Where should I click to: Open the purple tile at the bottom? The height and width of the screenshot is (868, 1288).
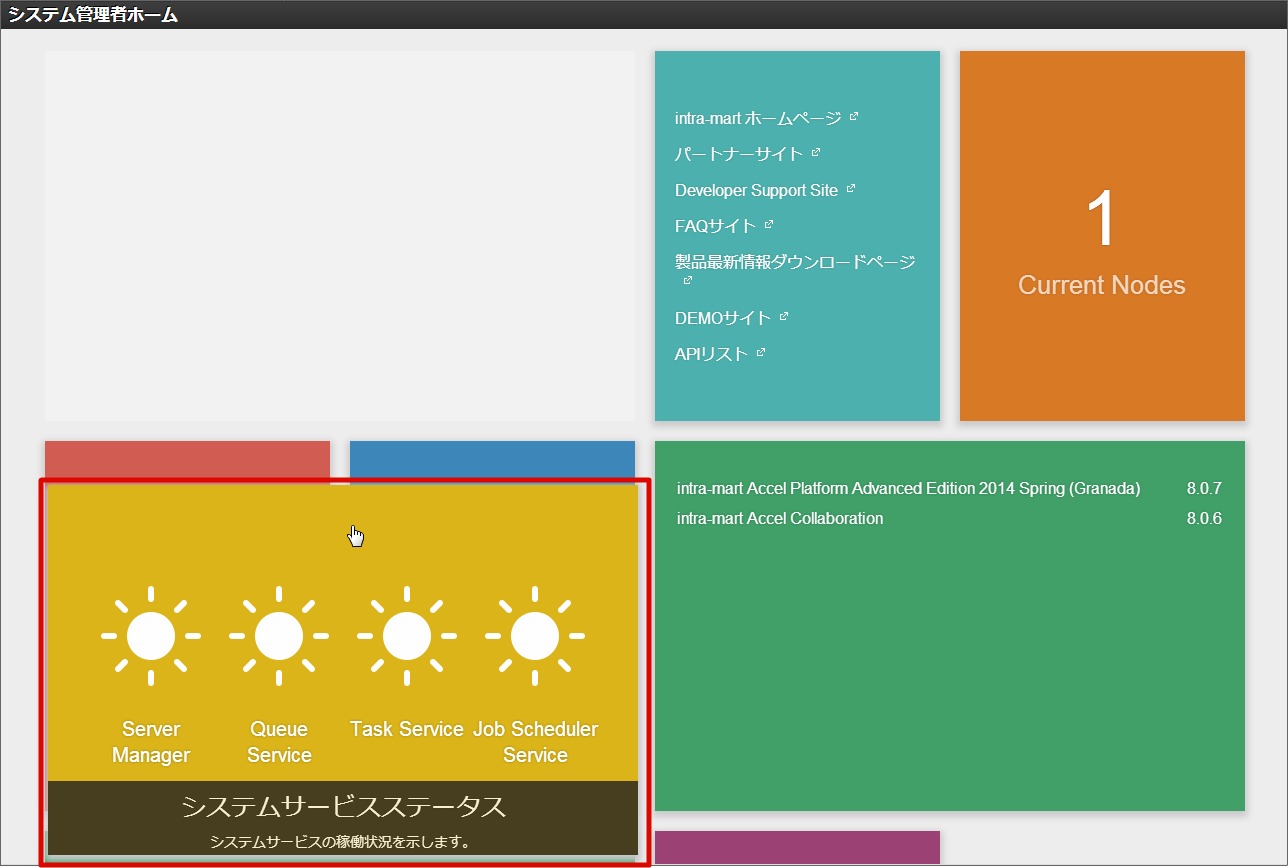[x=797, y=847]
